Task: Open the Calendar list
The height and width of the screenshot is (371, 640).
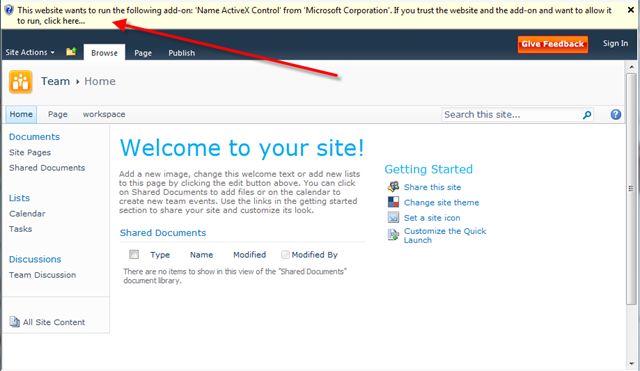Action: pyautogui.click(x=27, y=213)
